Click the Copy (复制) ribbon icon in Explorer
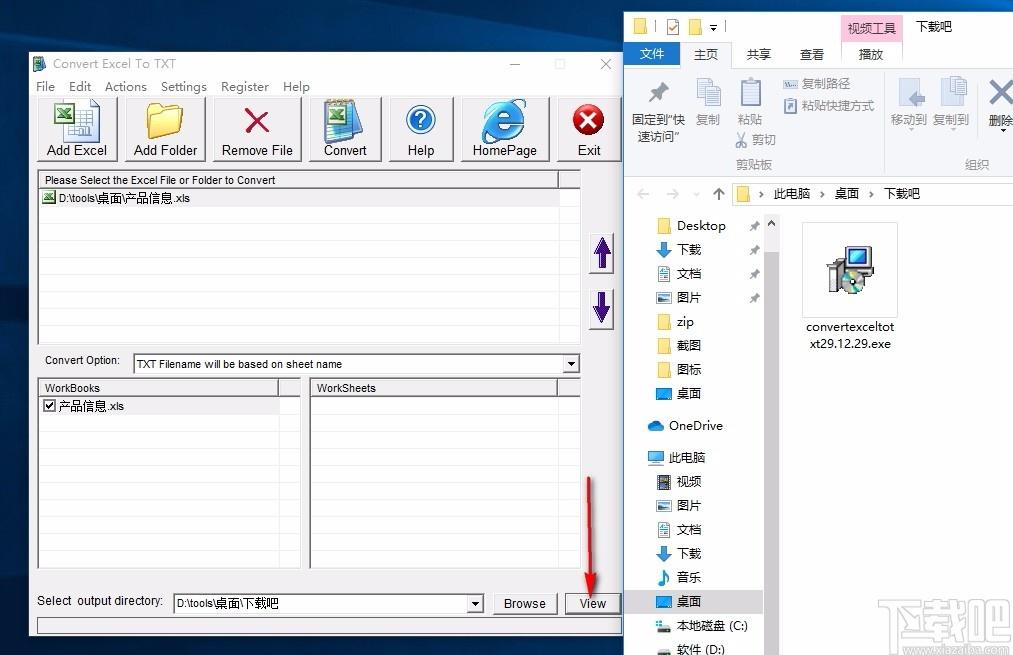 point(708,92)
